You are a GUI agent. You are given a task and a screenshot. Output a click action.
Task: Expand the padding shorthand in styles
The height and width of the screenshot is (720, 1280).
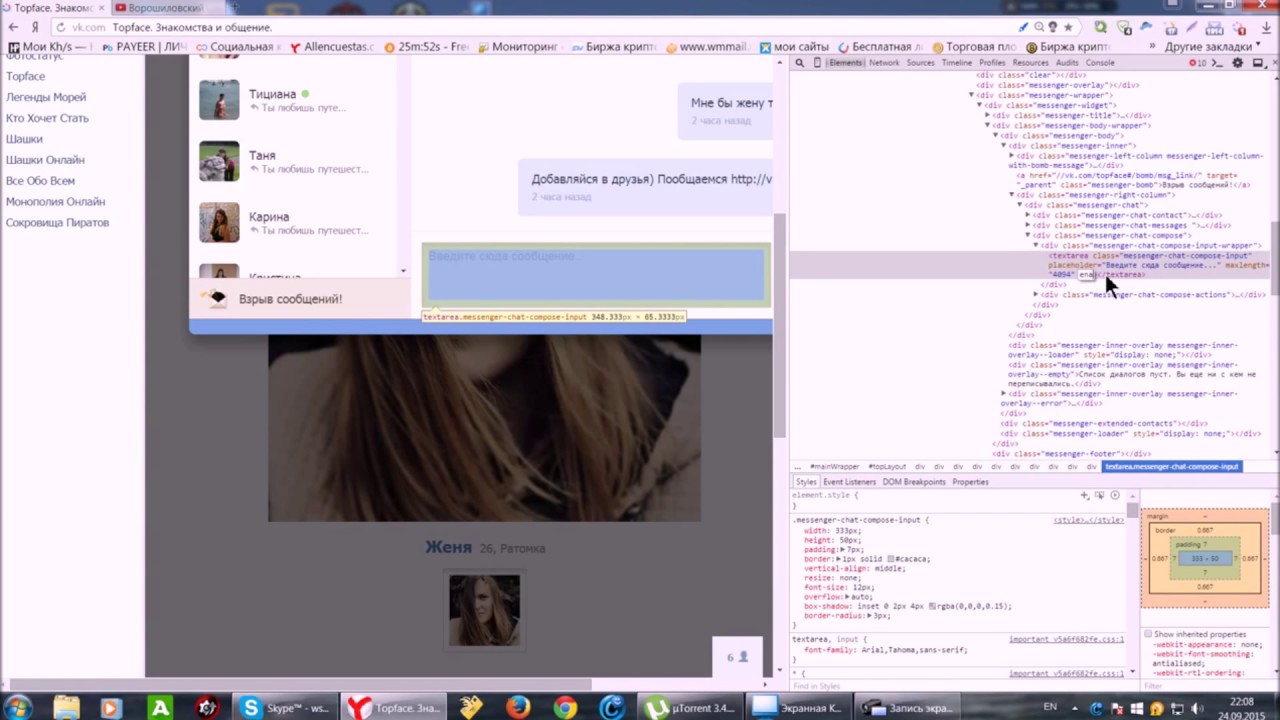[x=841, y=550]
